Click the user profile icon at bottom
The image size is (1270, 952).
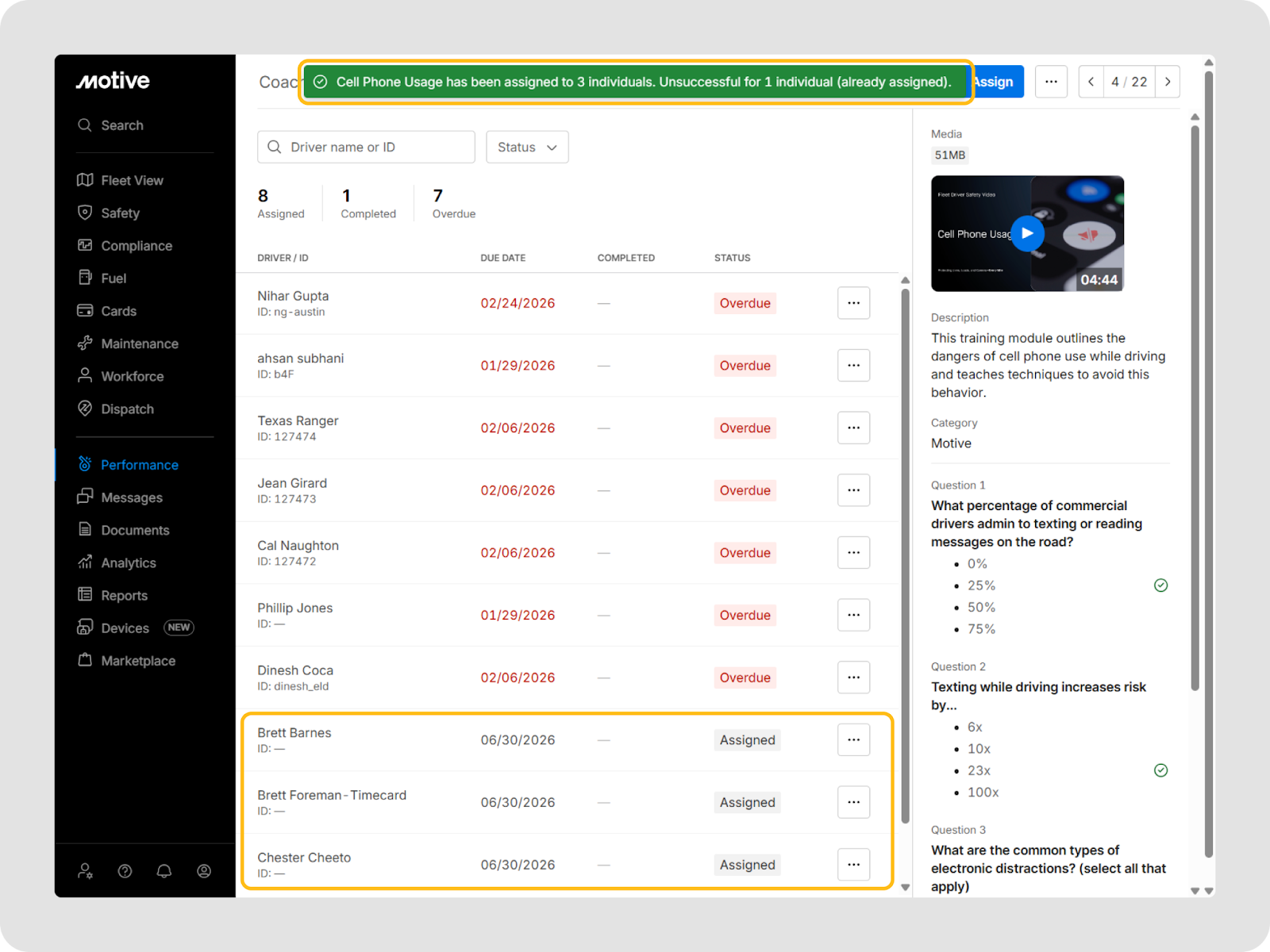pyautogui.click(x=204, y=871)
